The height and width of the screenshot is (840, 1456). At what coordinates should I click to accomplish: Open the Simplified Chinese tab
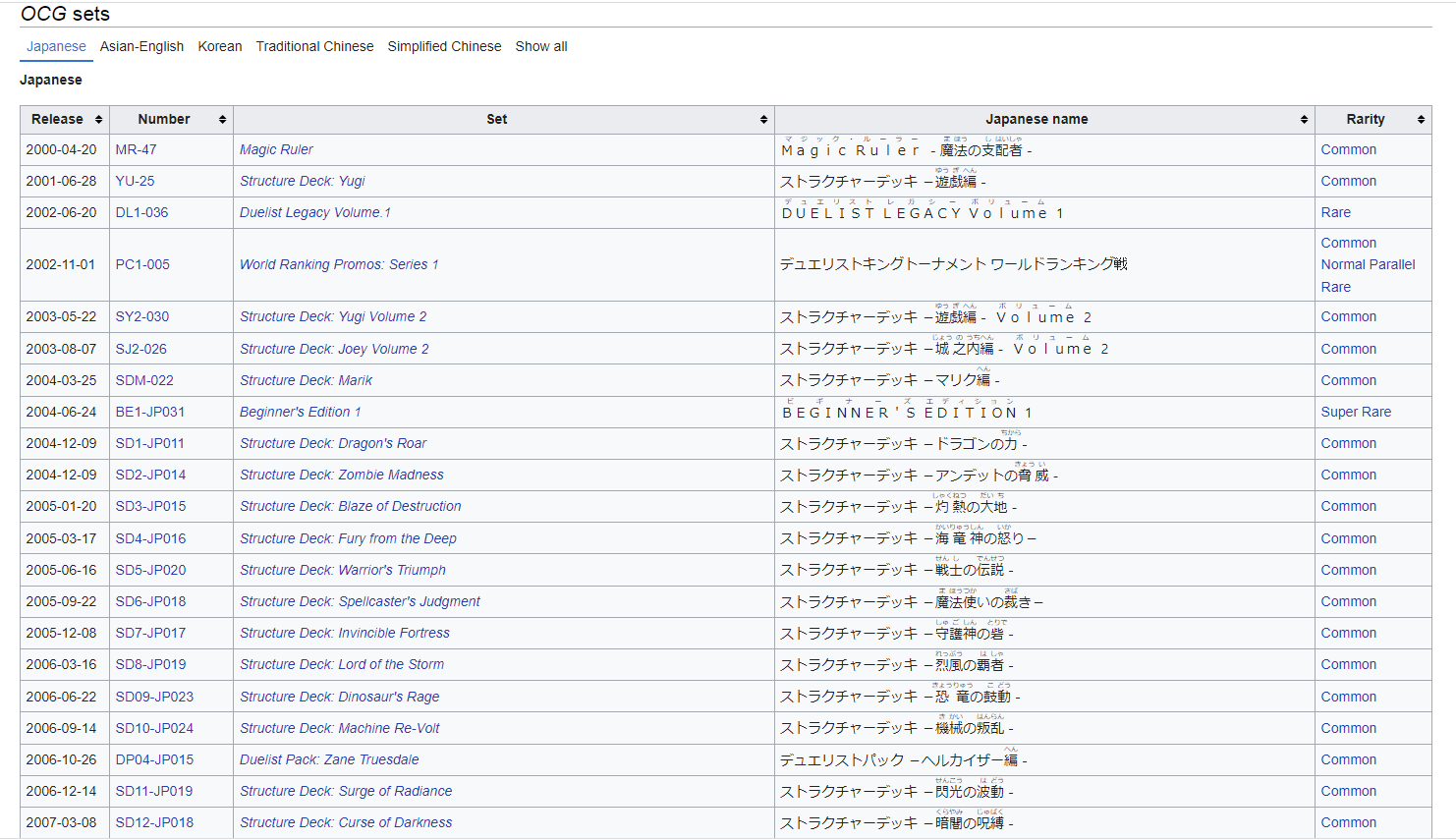[x=444, y=46]
